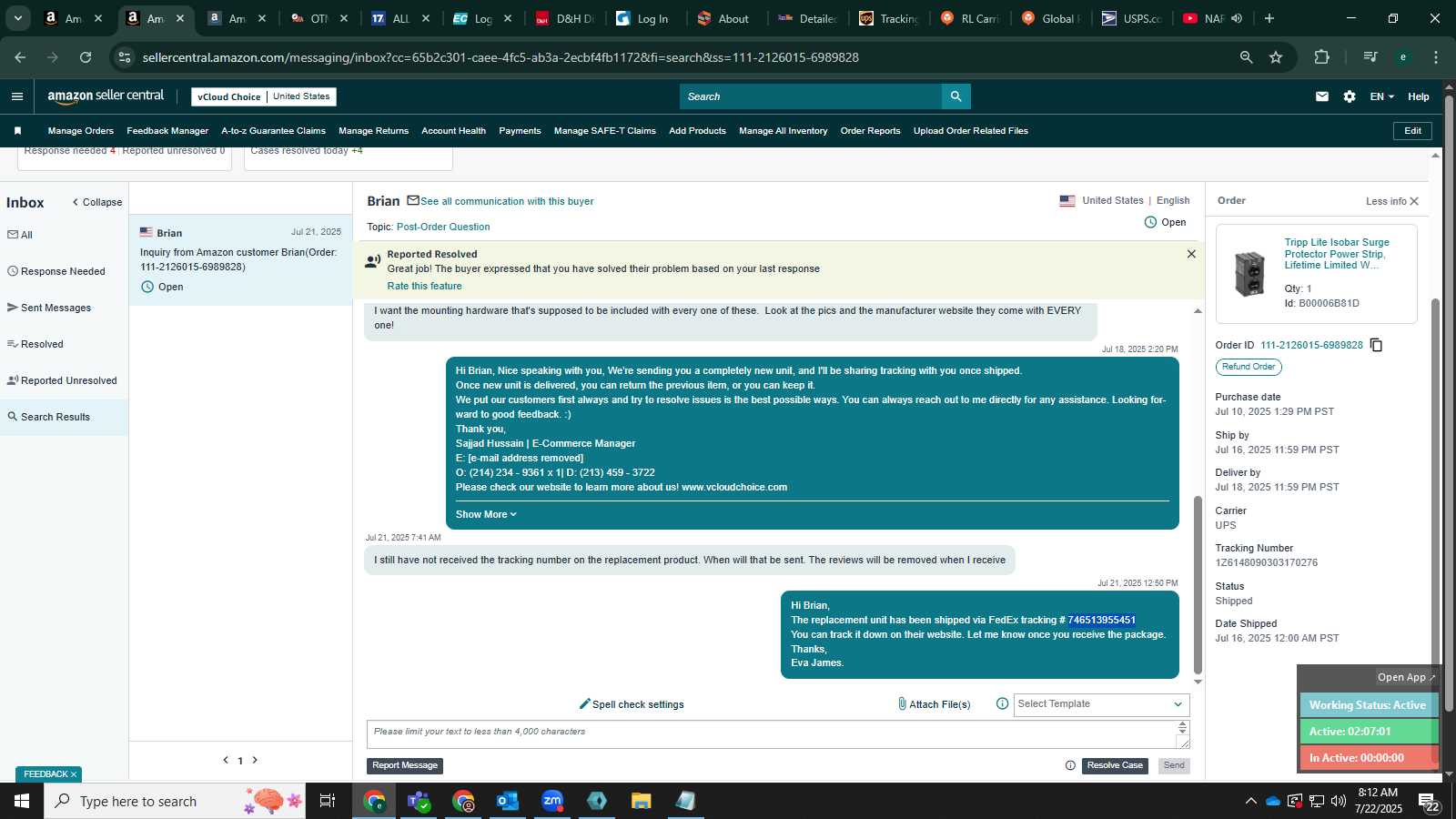Click the FEEDBACK tab close icon
The width and height of the screenshot is (1456, 819).
click(x=74, y=774)
